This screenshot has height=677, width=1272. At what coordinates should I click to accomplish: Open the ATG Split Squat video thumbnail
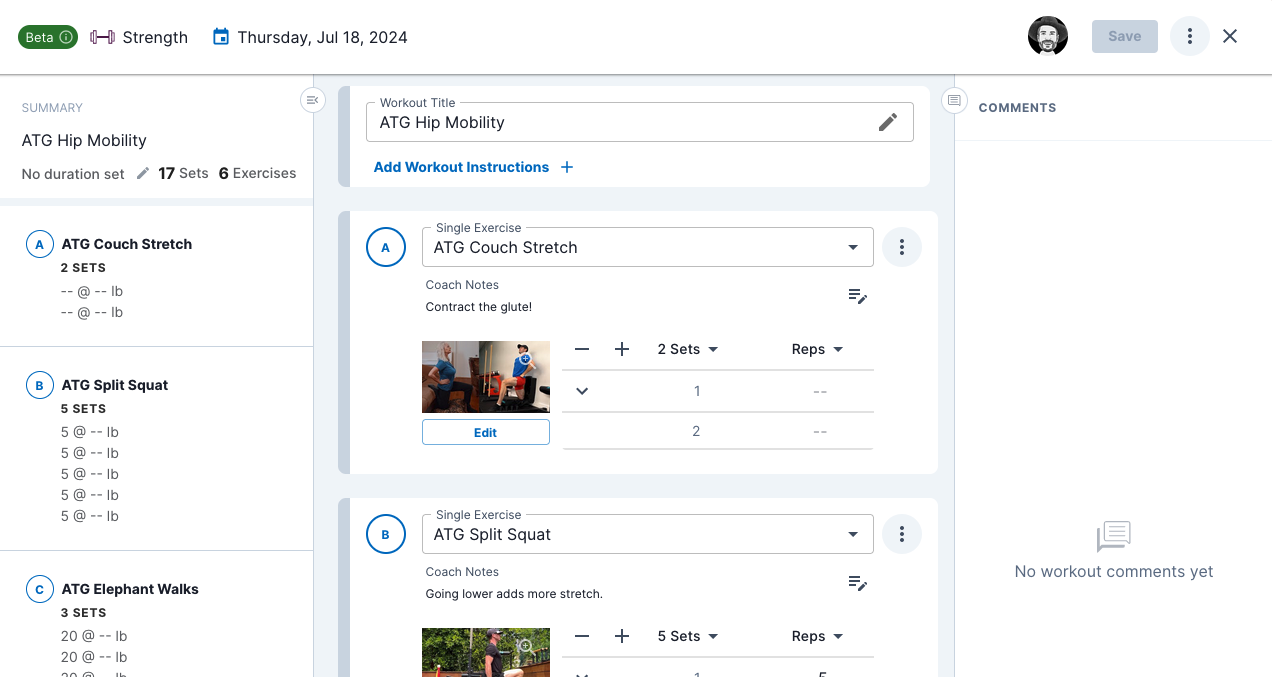486,652
